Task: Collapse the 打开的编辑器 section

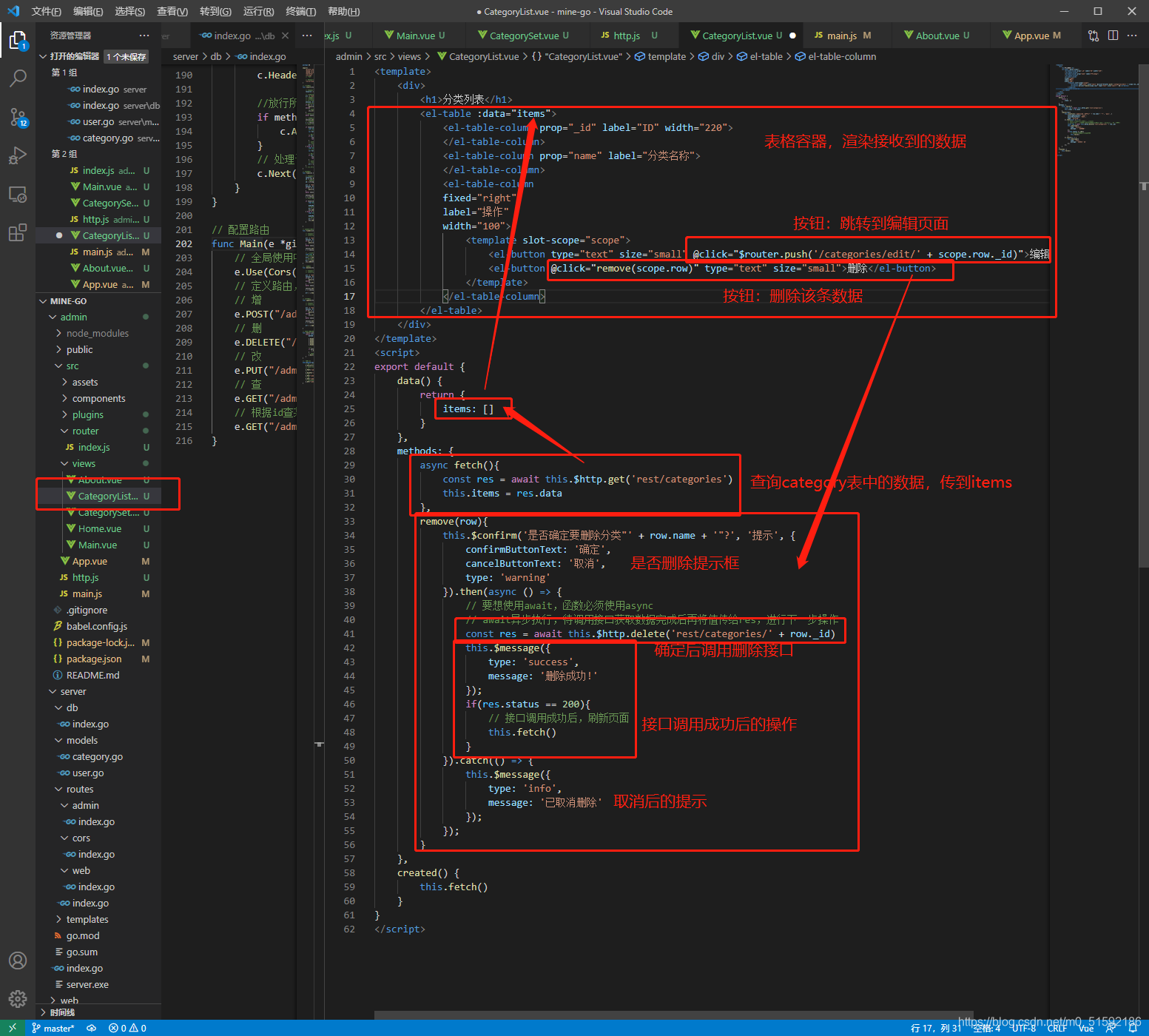Action: click(74, 56)
